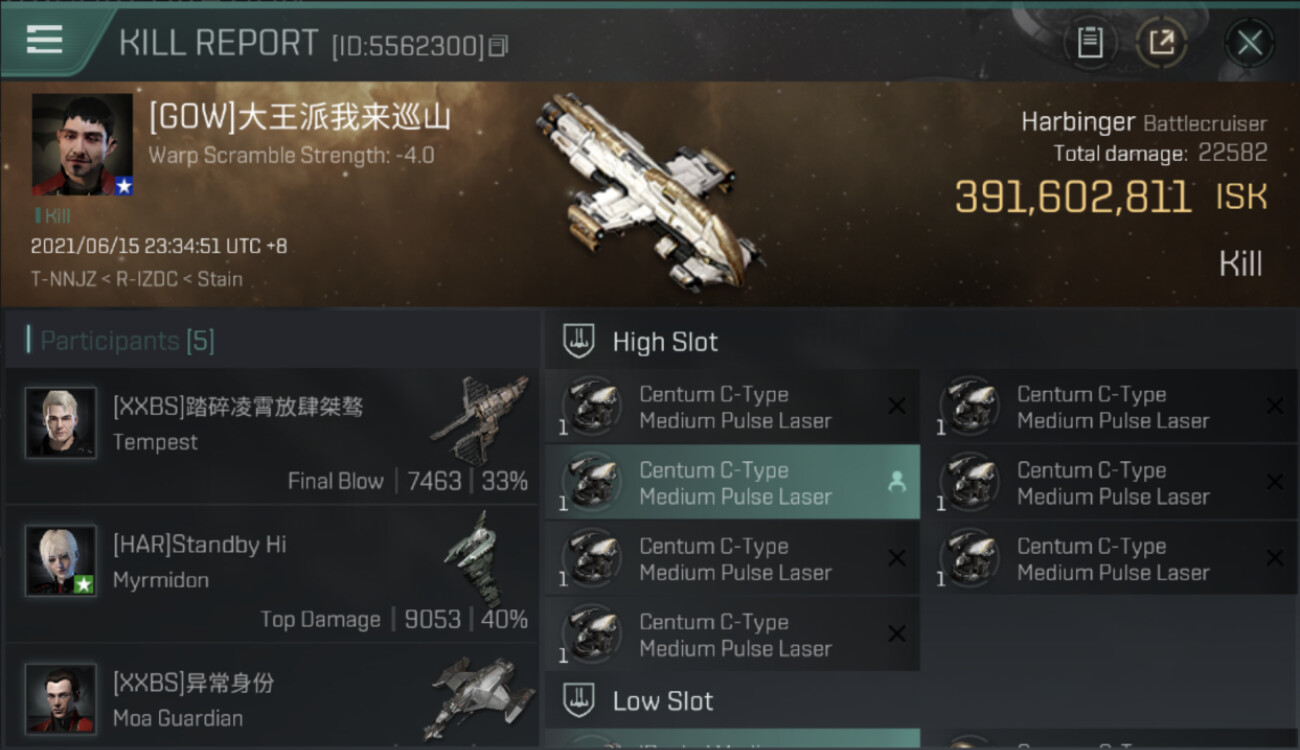Click the Moa Guardian ship icon
The height and width of the screenshot is (750, 1300).
478,696
